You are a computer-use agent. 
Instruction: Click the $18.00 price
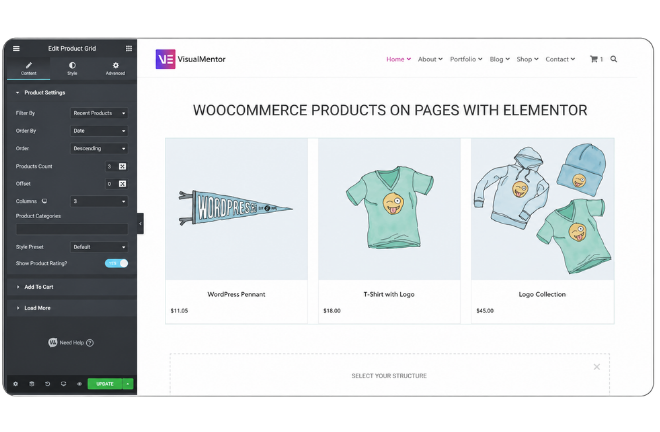[332, 311]
